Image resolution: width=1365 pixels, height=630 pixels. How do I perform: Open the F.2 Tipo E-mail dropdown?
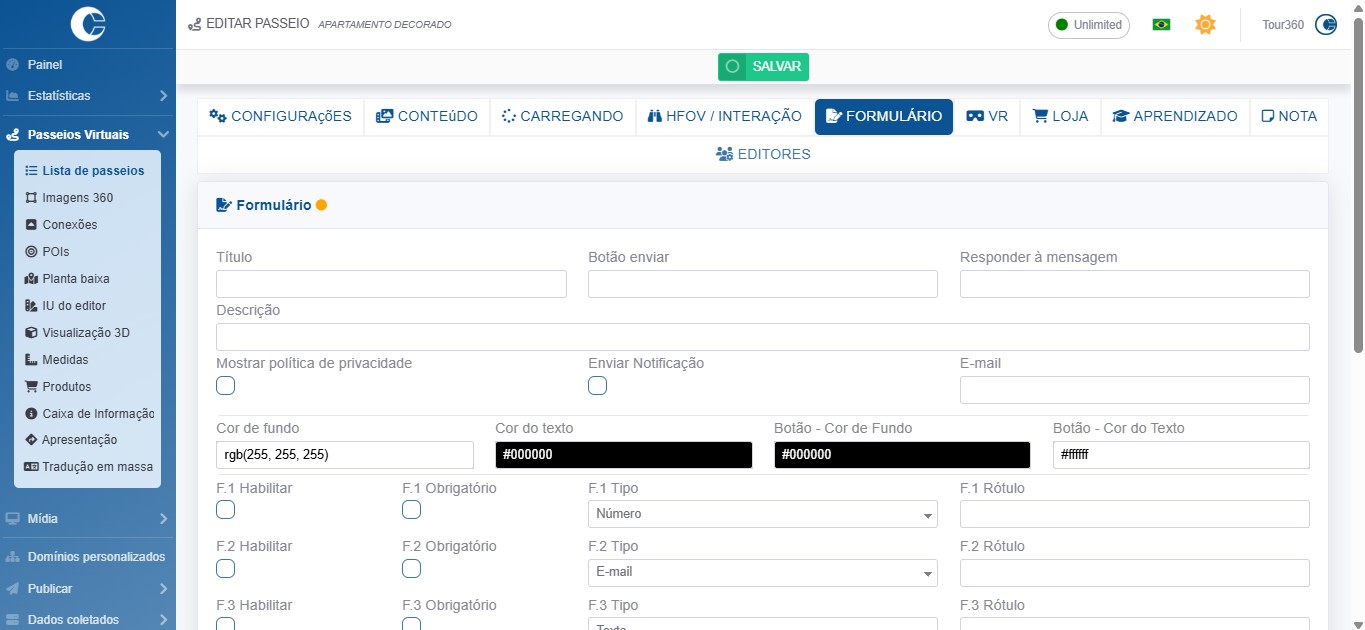coord(762,573)
